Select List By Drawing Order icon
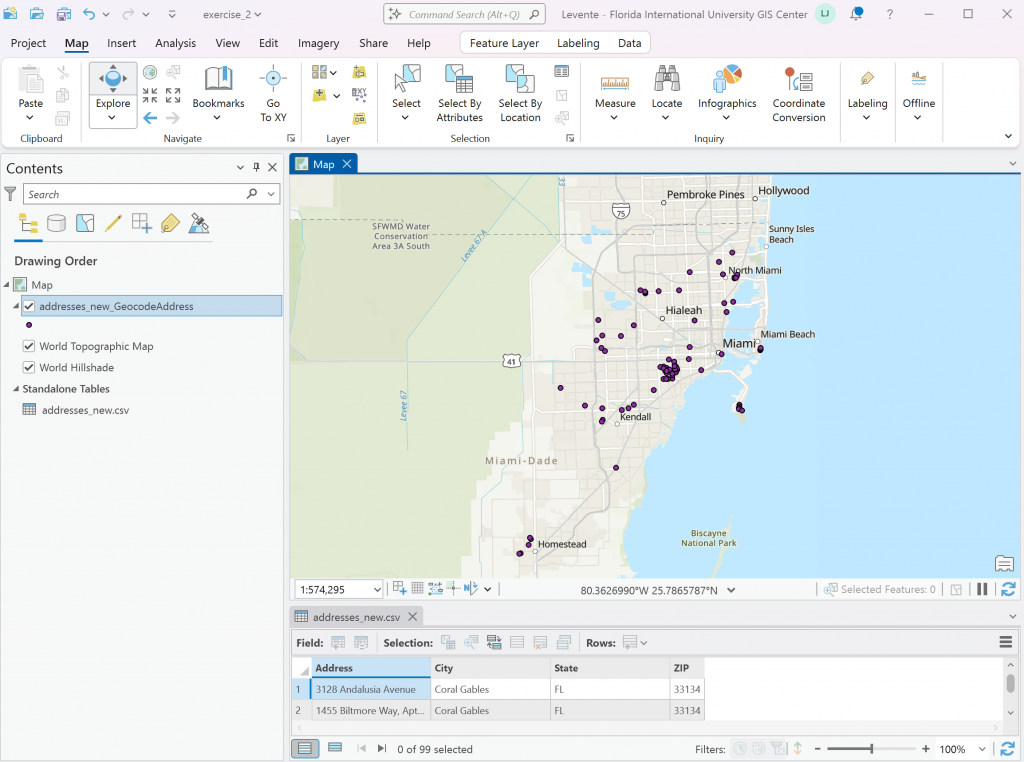 28,223
